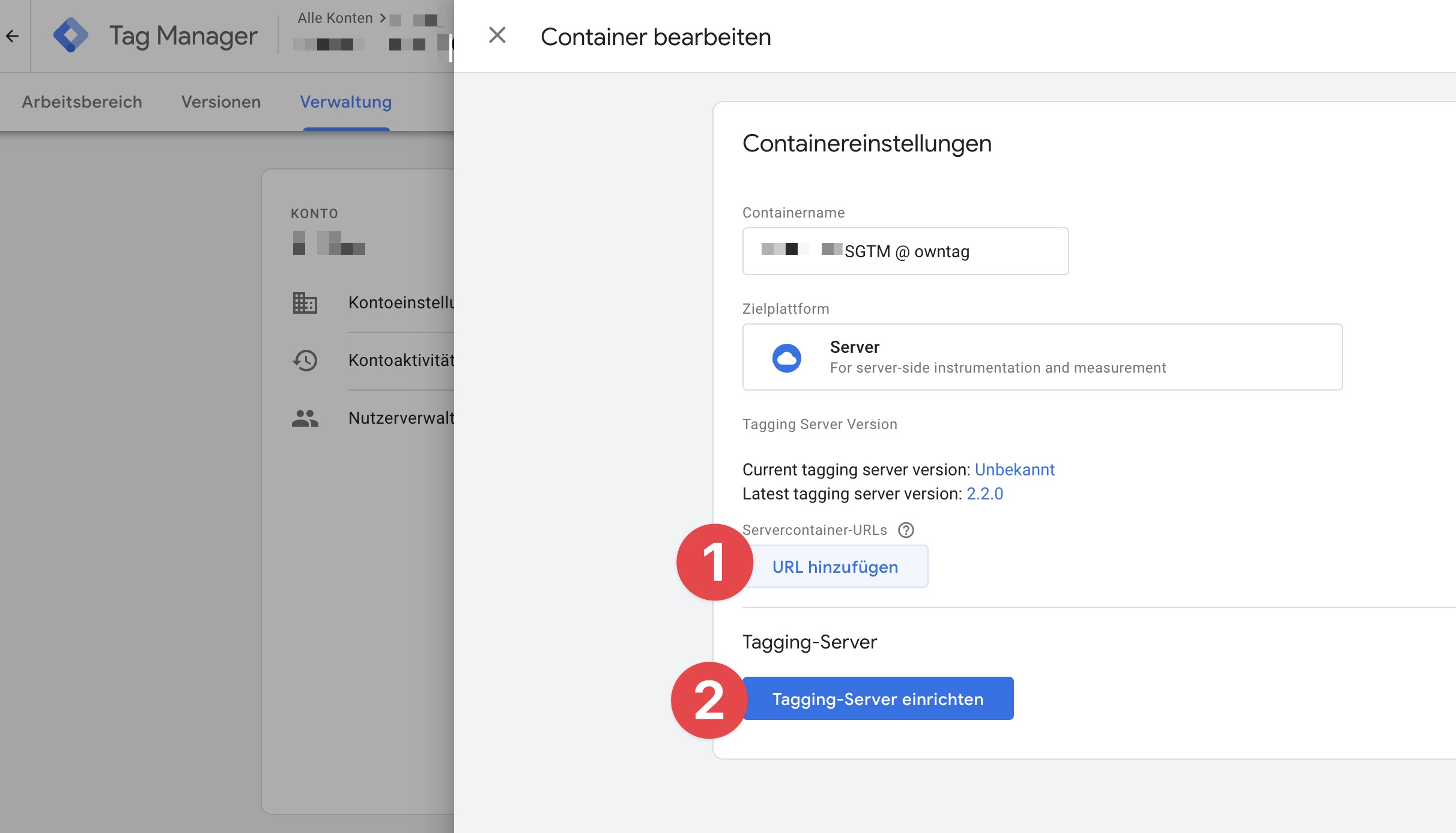Click the Server cloud platform icon
The height and width of the screenshot is (833, 1456).
[786, 358]
